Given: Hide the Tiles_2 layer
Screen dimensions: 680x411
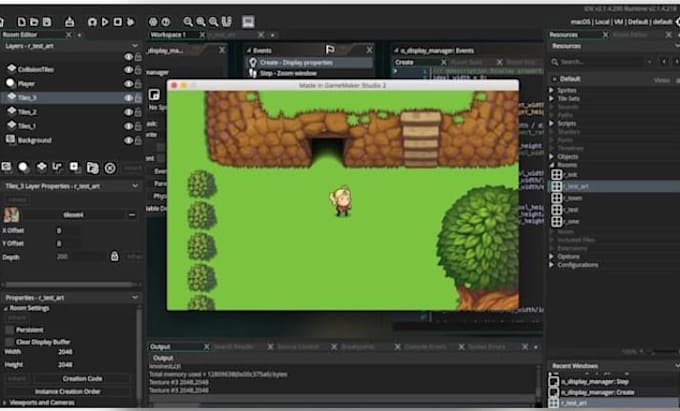Looking at the screenshot, I should point(128,112).
